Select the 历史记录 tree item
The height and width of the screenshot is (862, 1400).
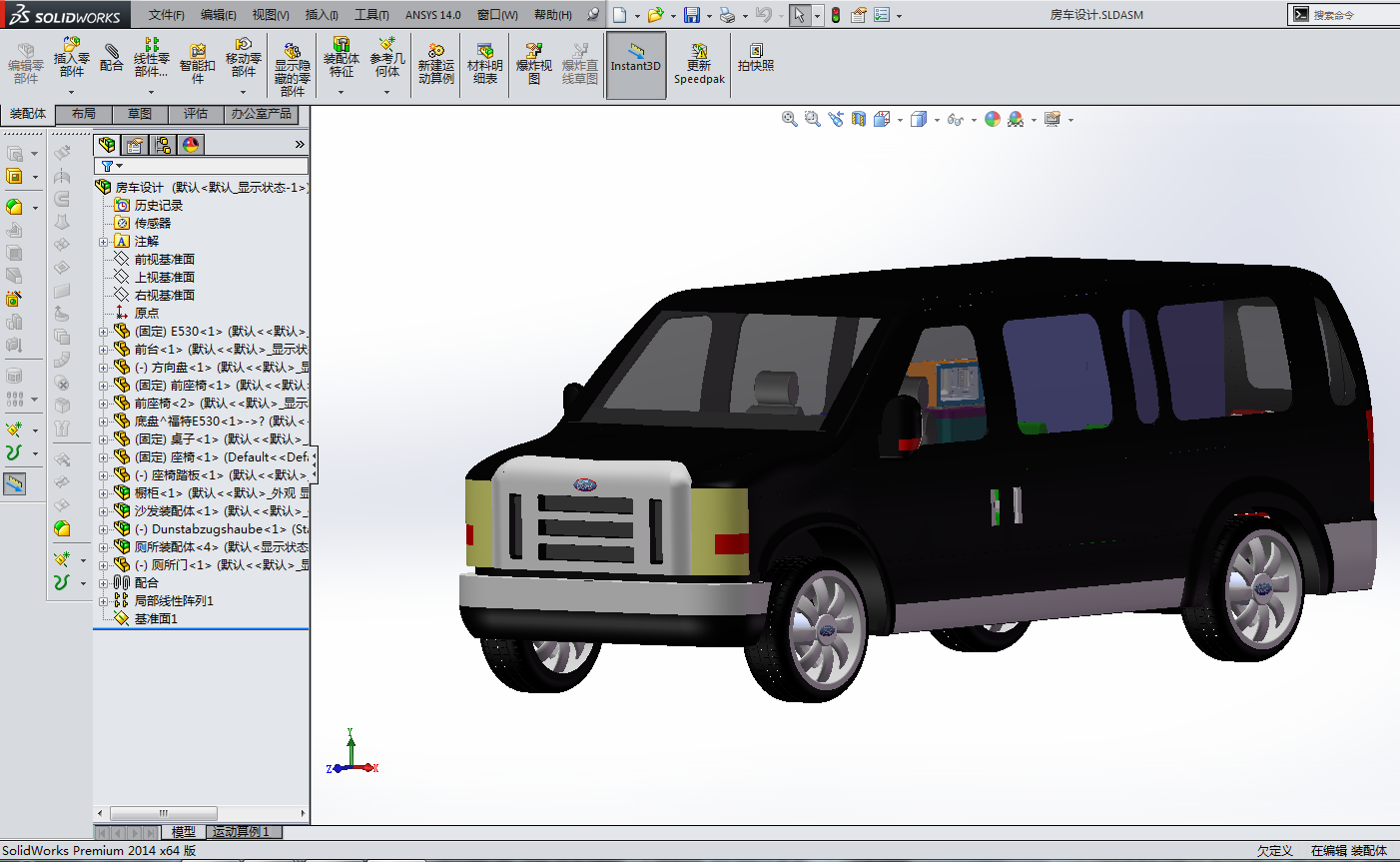(x=159, y=206)
